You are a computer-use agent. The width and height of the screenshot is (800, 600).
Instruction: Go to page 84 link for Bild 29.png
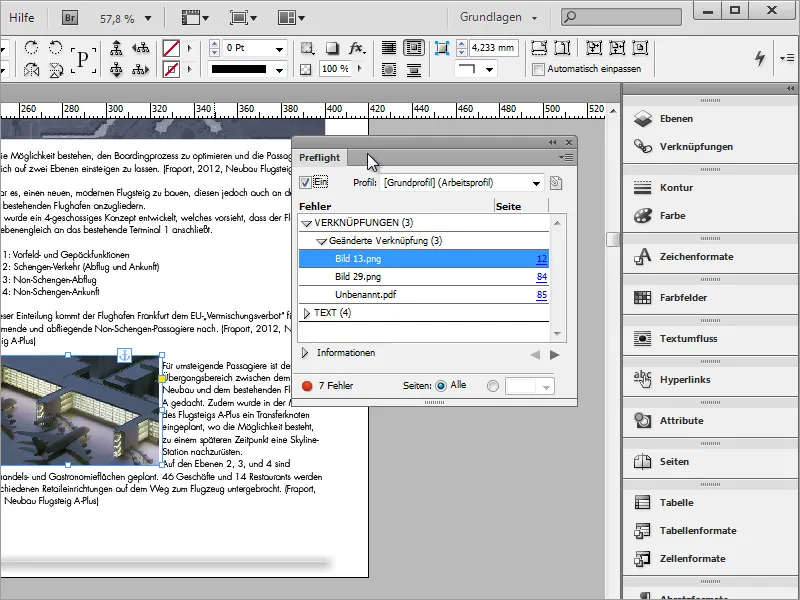[542, 277]
